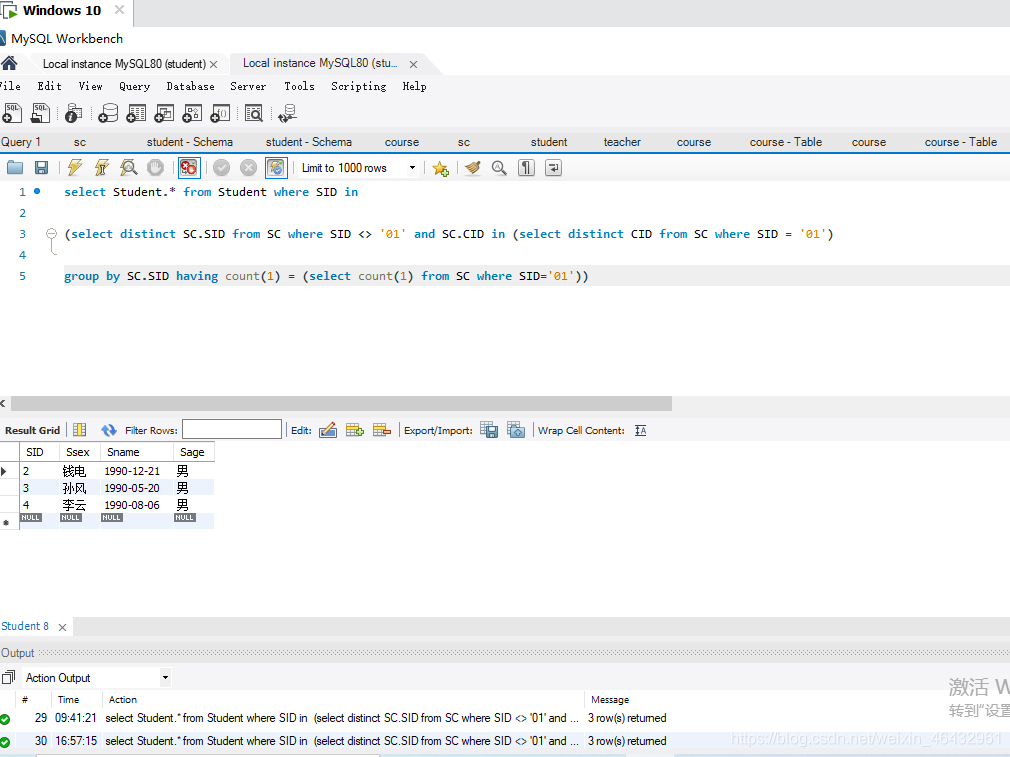Screen dimensions: 1010x757
Task: Create new schema toolbar icon
Action: click(x=108, y=113)
